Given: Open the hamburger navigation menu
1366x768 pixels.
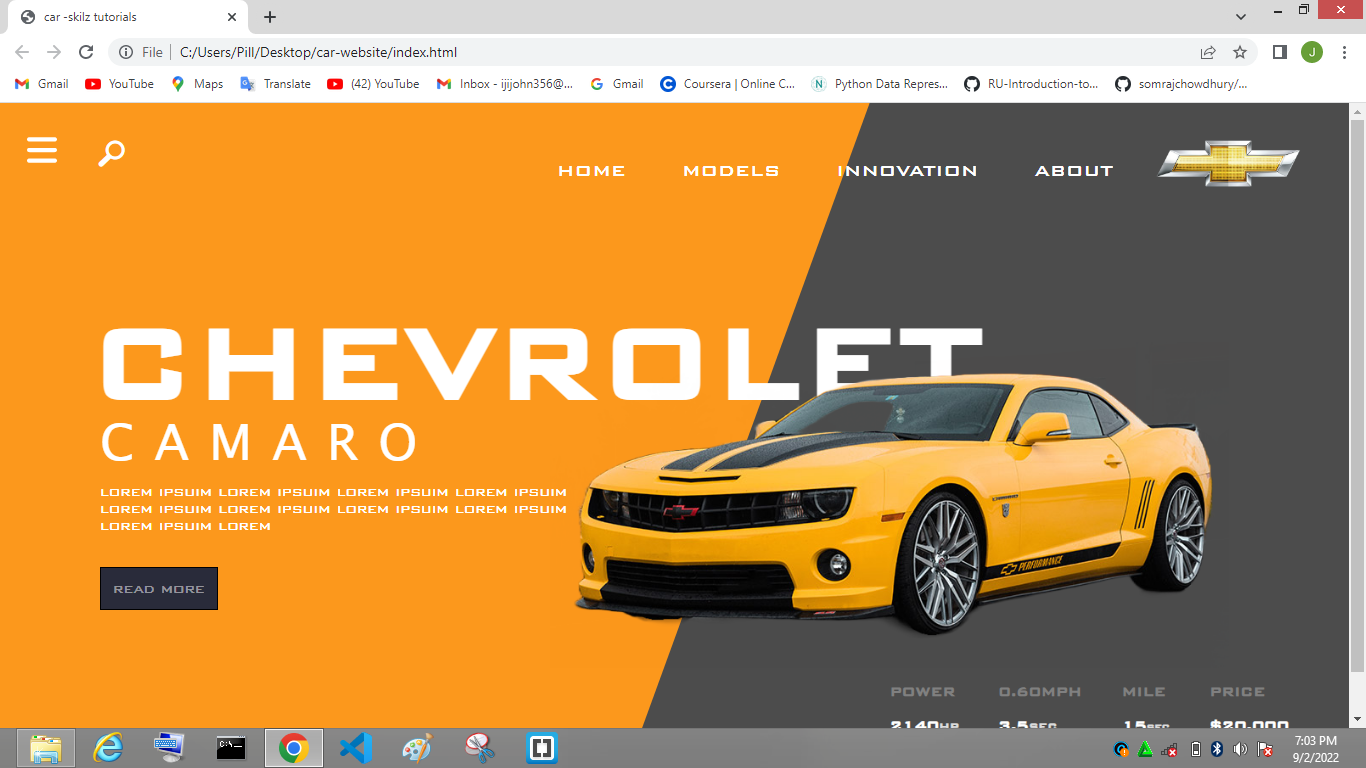Looking at the screenshot, I should 41,150.
